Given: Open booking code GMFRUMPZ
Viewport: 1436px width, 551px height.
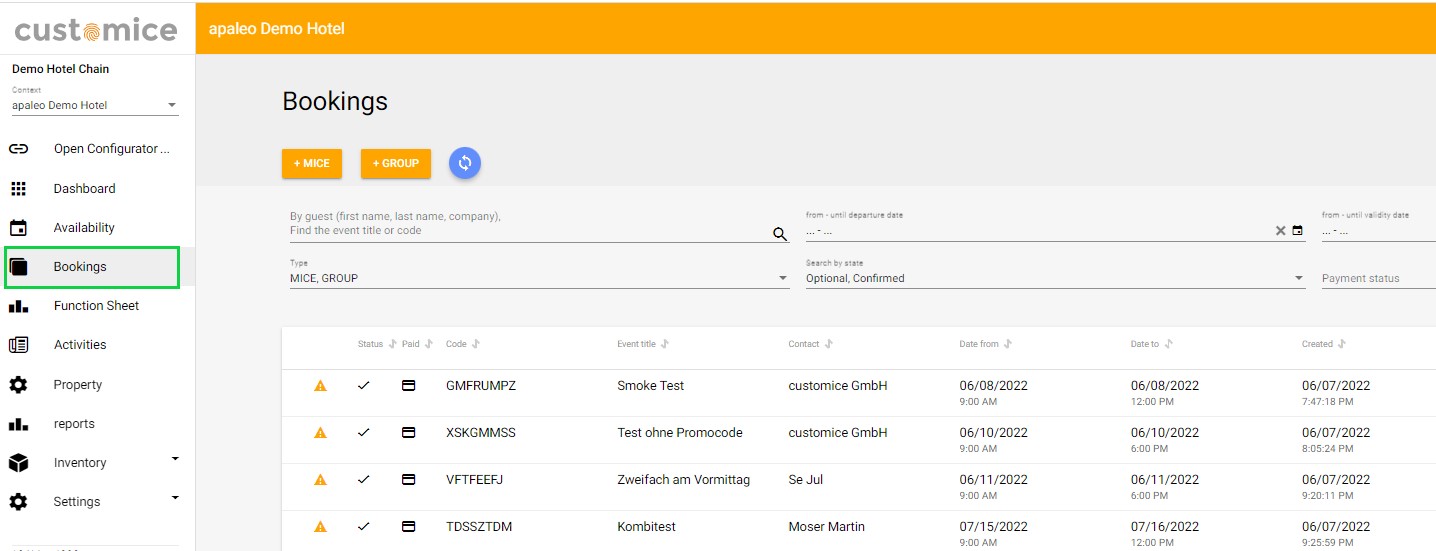Looking at the screenshot, I should click(x=481, y=385).
